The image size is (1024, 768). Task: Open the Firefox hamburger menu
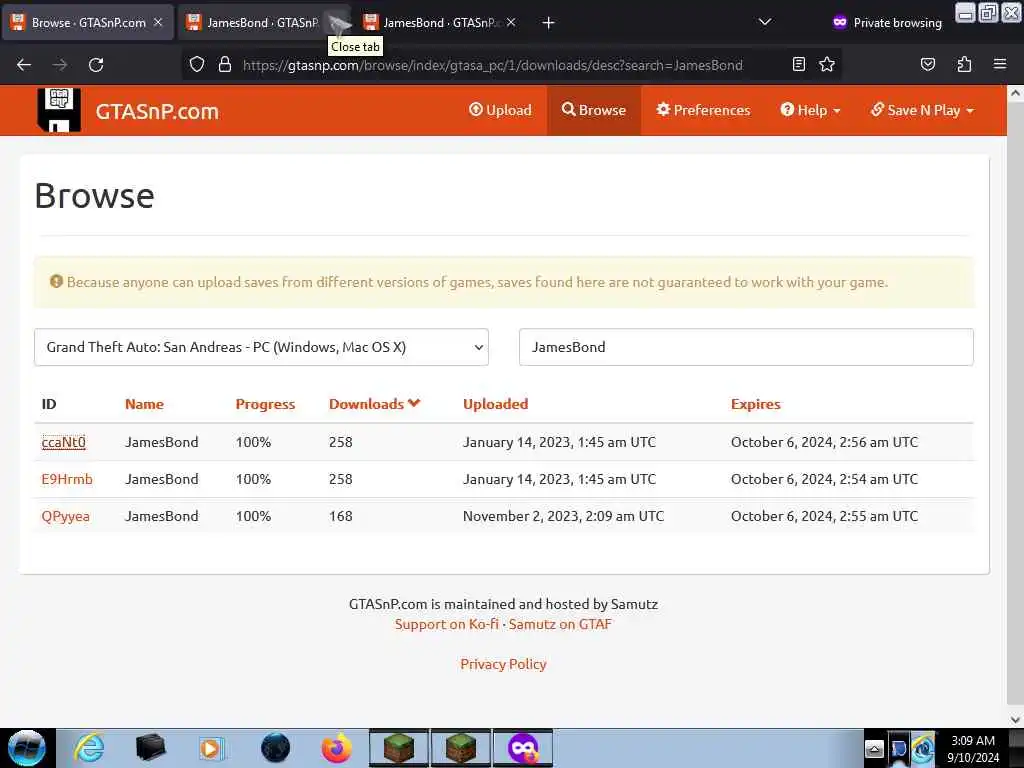point(1000,64)
